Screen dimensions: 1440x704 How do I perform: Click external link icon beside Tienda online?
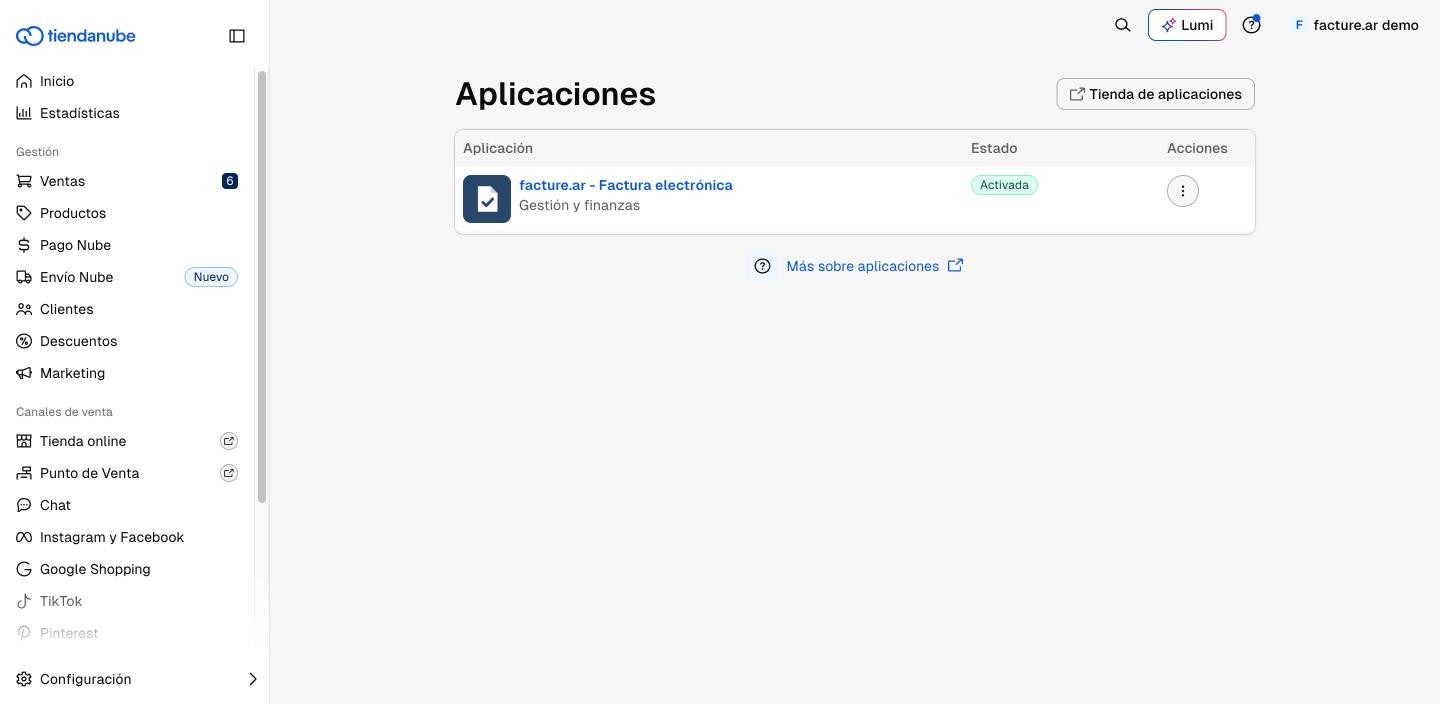point(229,441)
